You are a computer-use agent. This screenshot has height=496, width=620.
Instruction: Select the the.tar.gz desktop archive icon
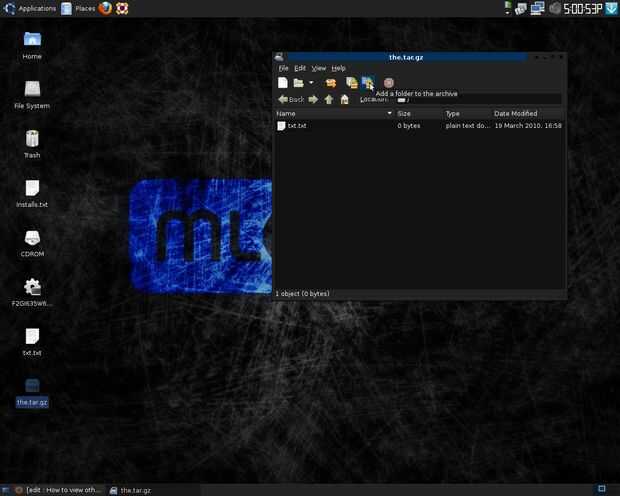pos(32,392)
